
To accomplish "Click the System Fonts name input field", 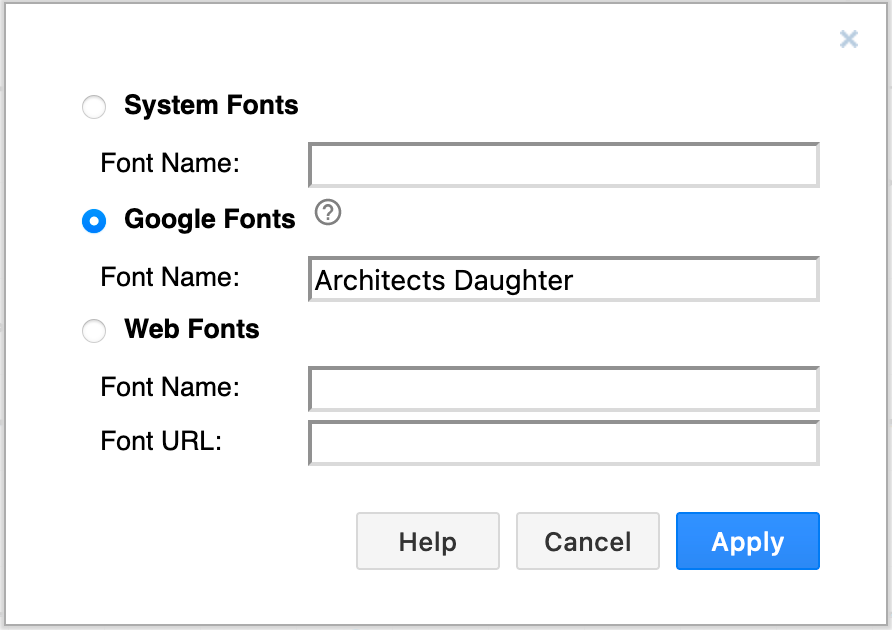I will click(562, 165).
